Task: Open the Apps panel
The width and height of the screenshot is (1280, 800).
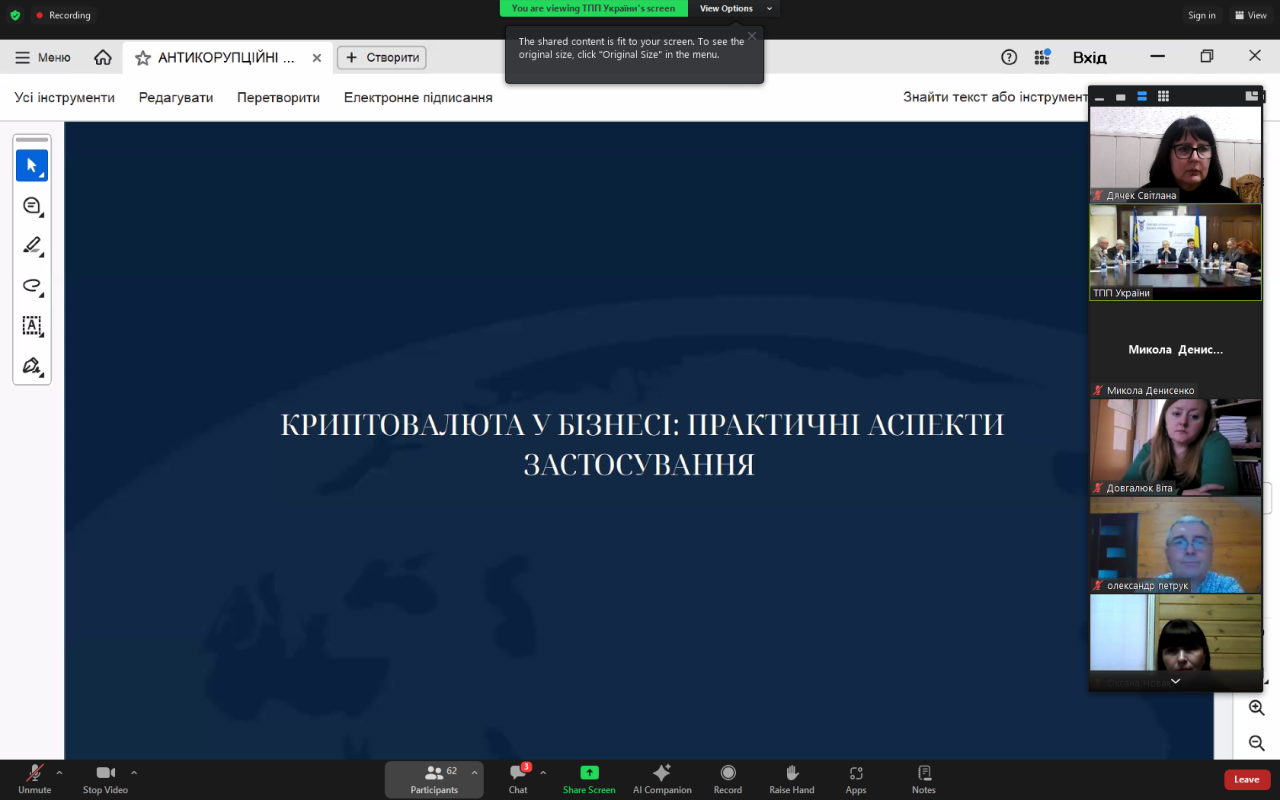Action: coord(856,778)
